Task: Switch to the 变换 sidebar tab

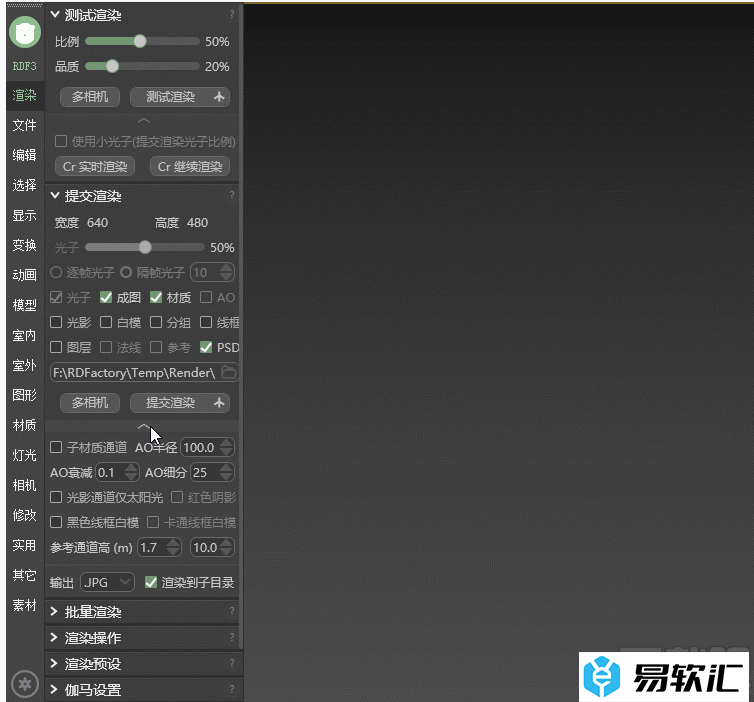Action: (x=25, y=245)
